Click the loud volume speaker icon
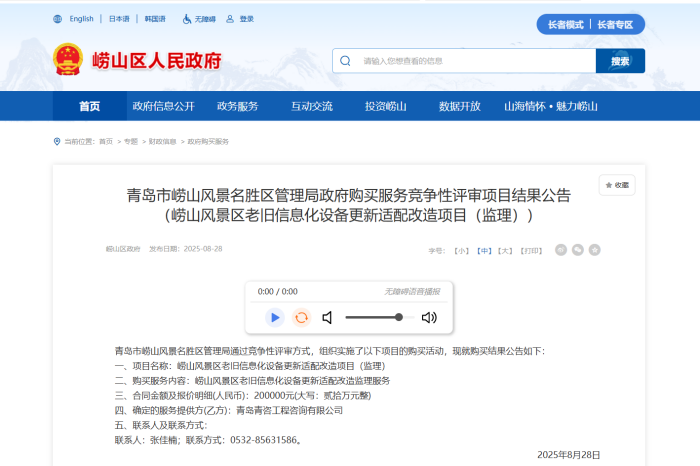The image size is (700, 466). click(x=429, y=317)
